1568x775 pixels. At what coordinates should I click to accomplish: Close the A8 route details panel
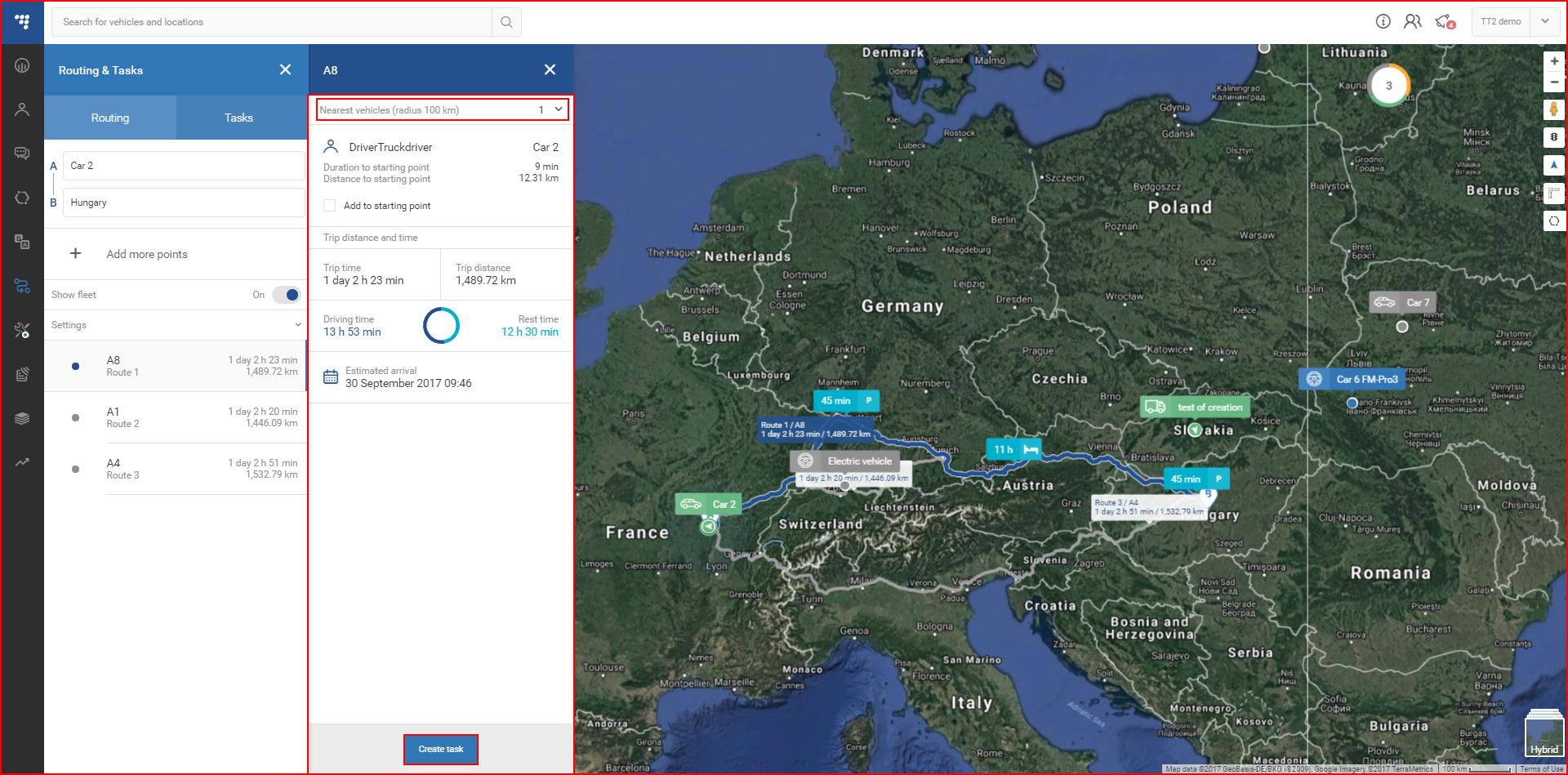pos(550,69)
